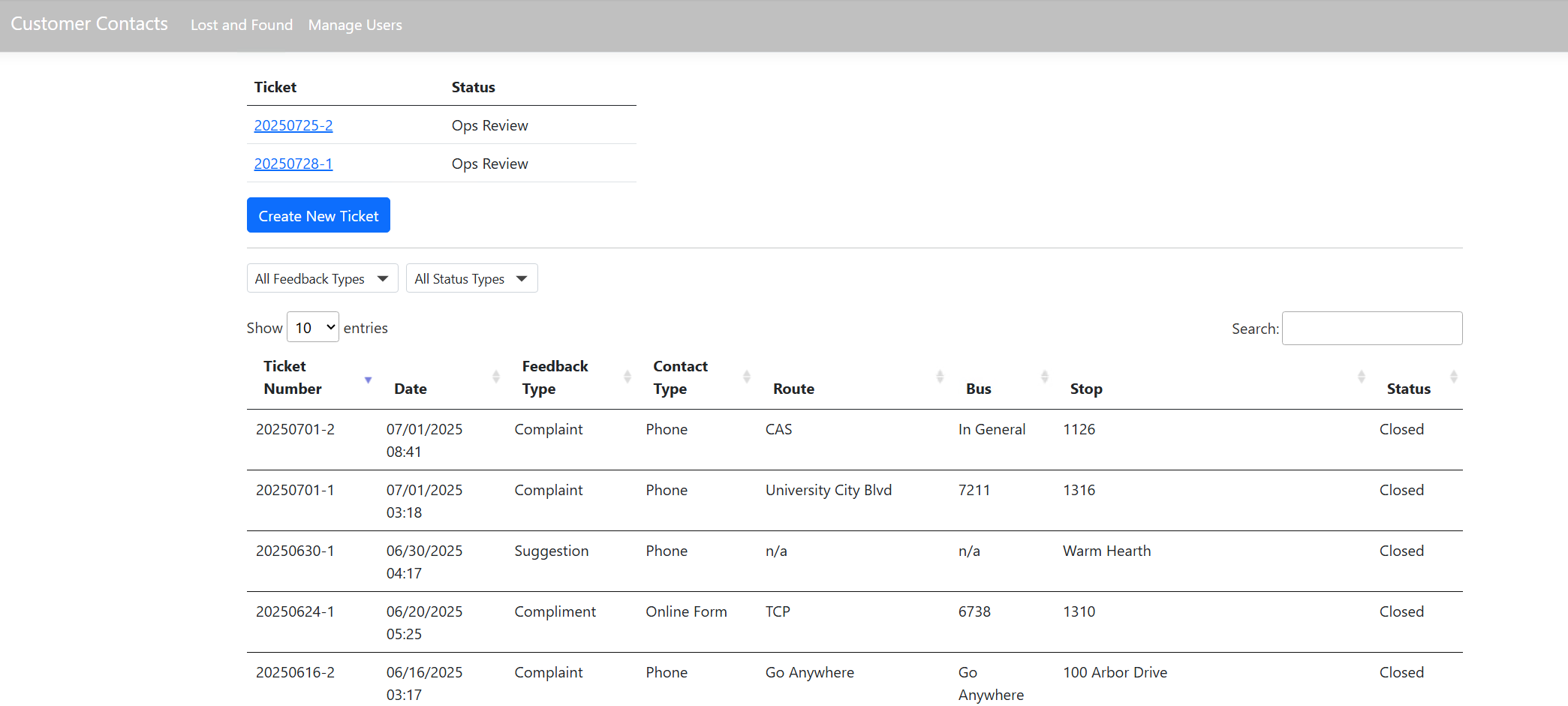Open ticket 20250725-2 link
The width and height of the screenshot is (1568, 706).
[x=293, y=125]
